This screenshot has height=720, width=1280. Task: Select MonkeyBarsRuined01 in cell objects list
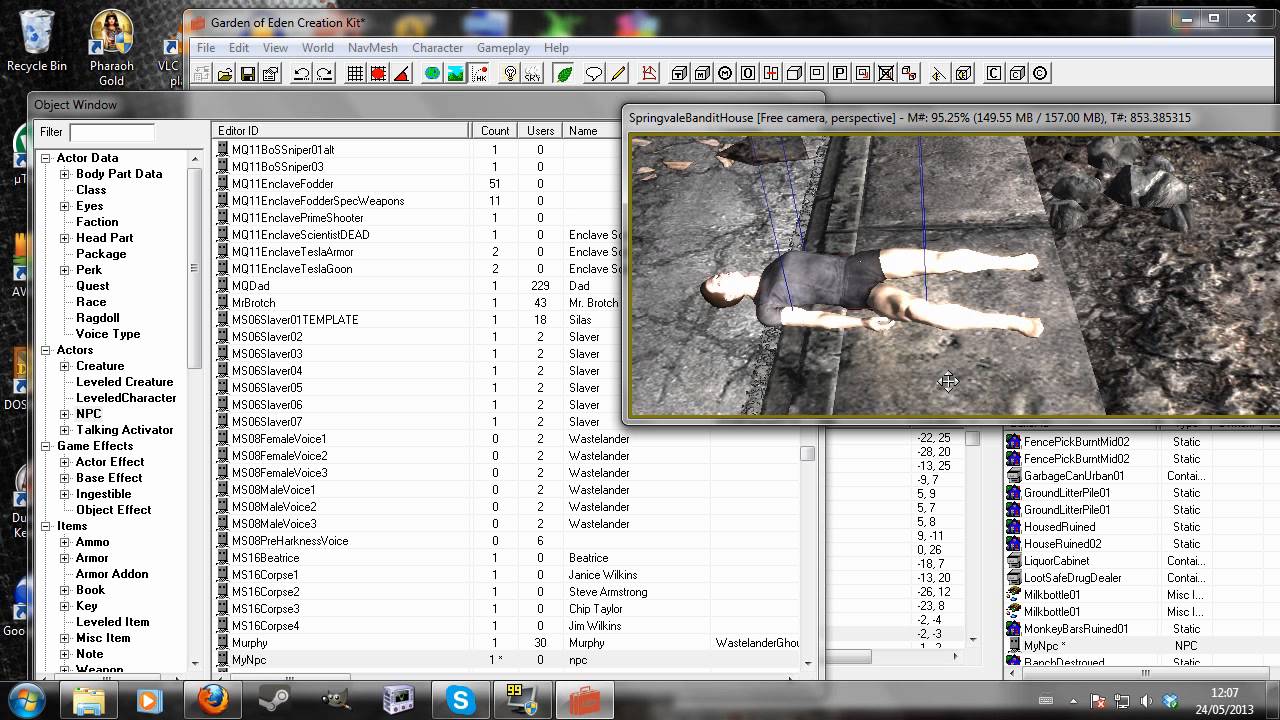click(1076, 629)
